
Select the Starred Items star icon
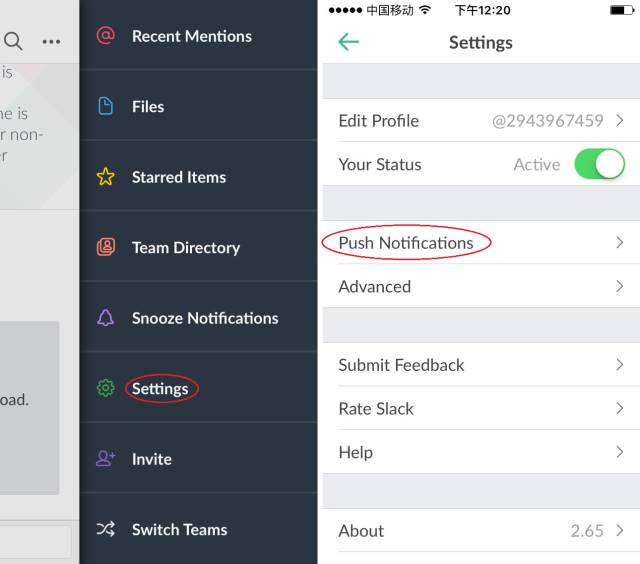tap(106, 177)
